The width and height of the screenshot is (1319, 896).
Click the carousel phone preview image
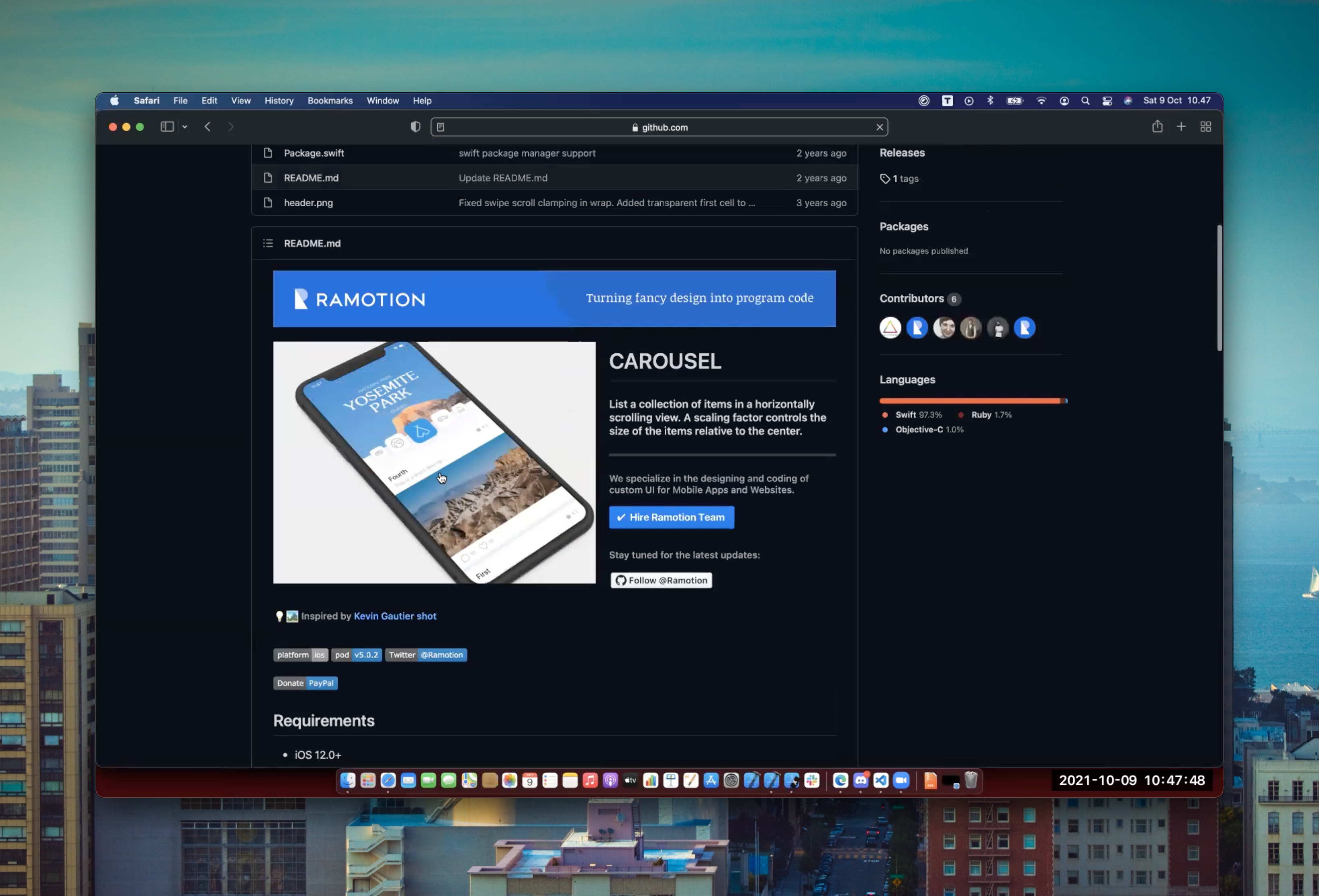[x=434, y=463]
